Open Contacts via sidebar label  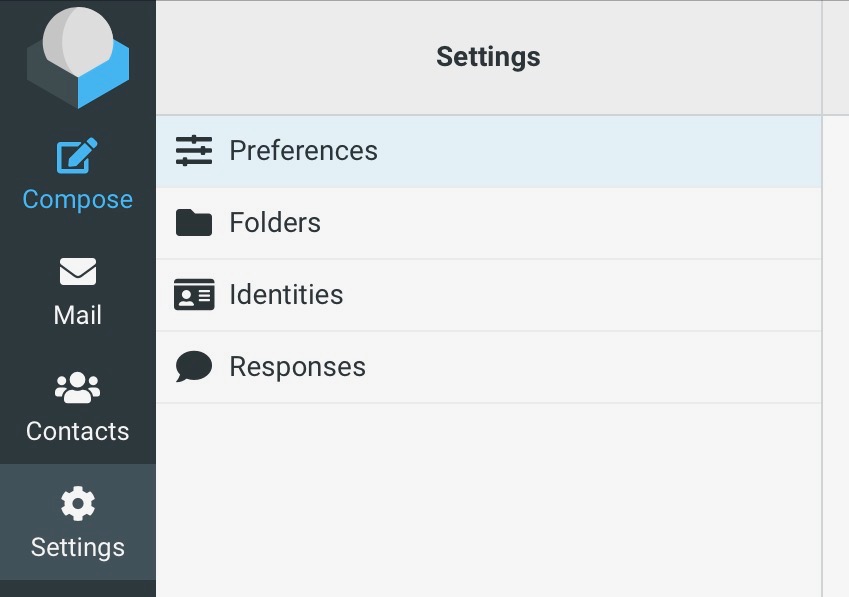[x=77, y=431]
